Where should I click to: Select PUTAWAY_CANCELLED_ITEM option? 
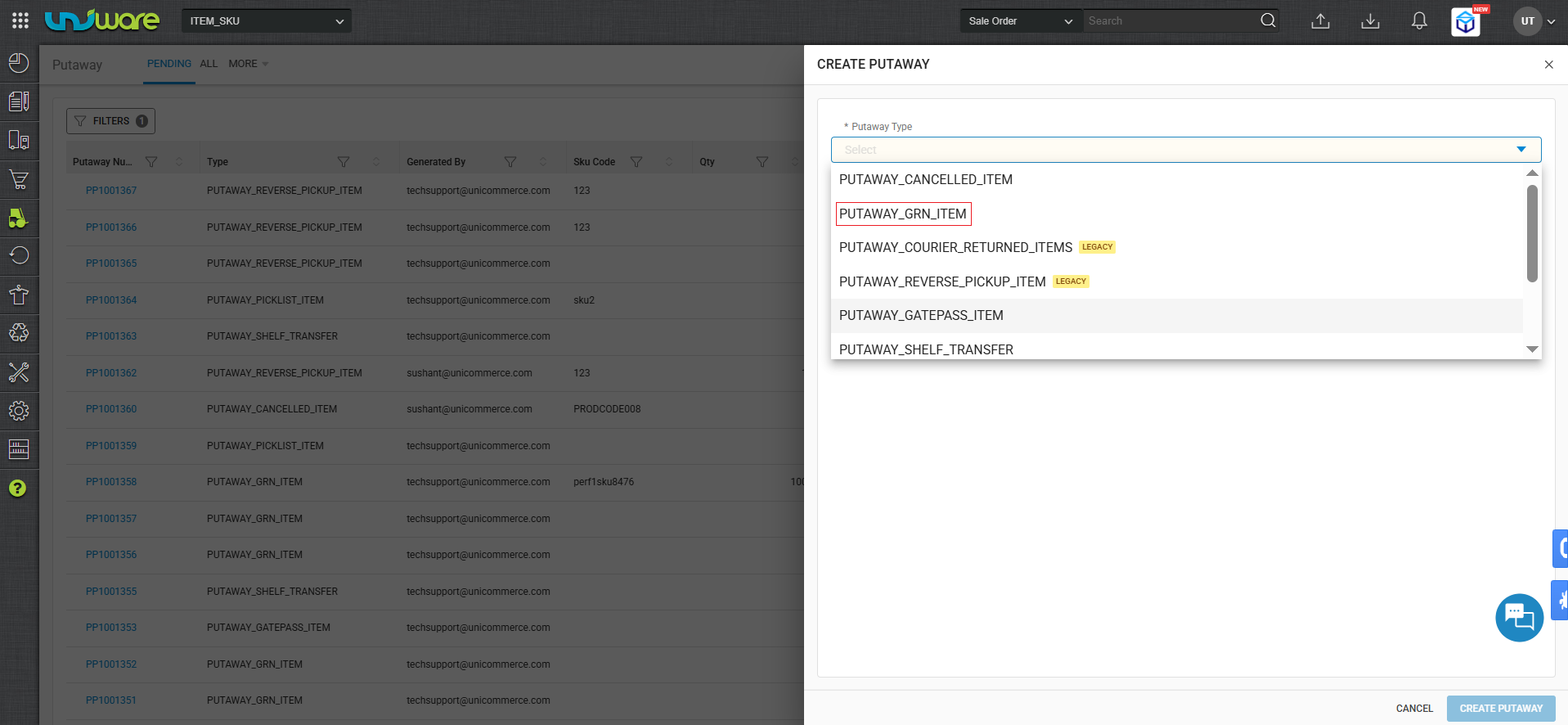(1176, 179)
